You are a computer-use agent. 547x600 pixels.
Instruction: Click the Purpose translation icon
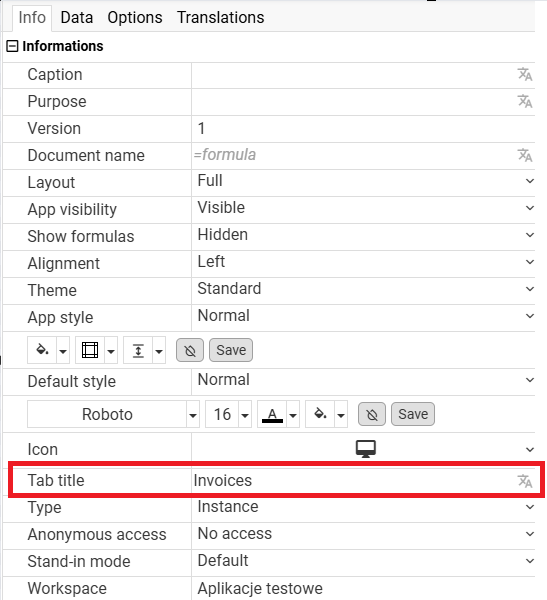[x=525, y=101]
